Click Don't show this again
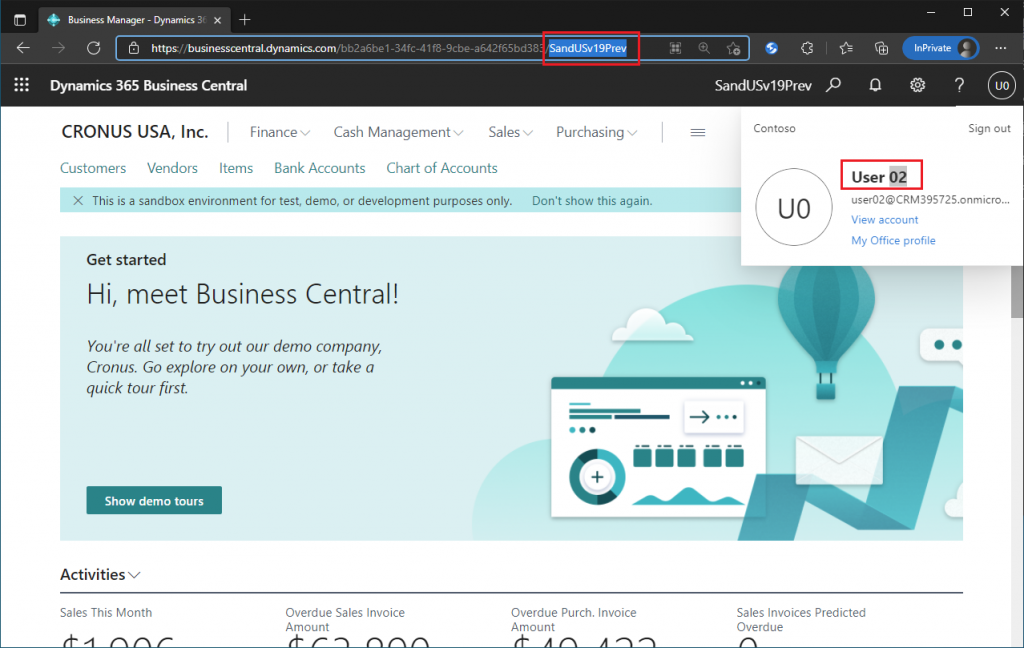 click(592, 201)
